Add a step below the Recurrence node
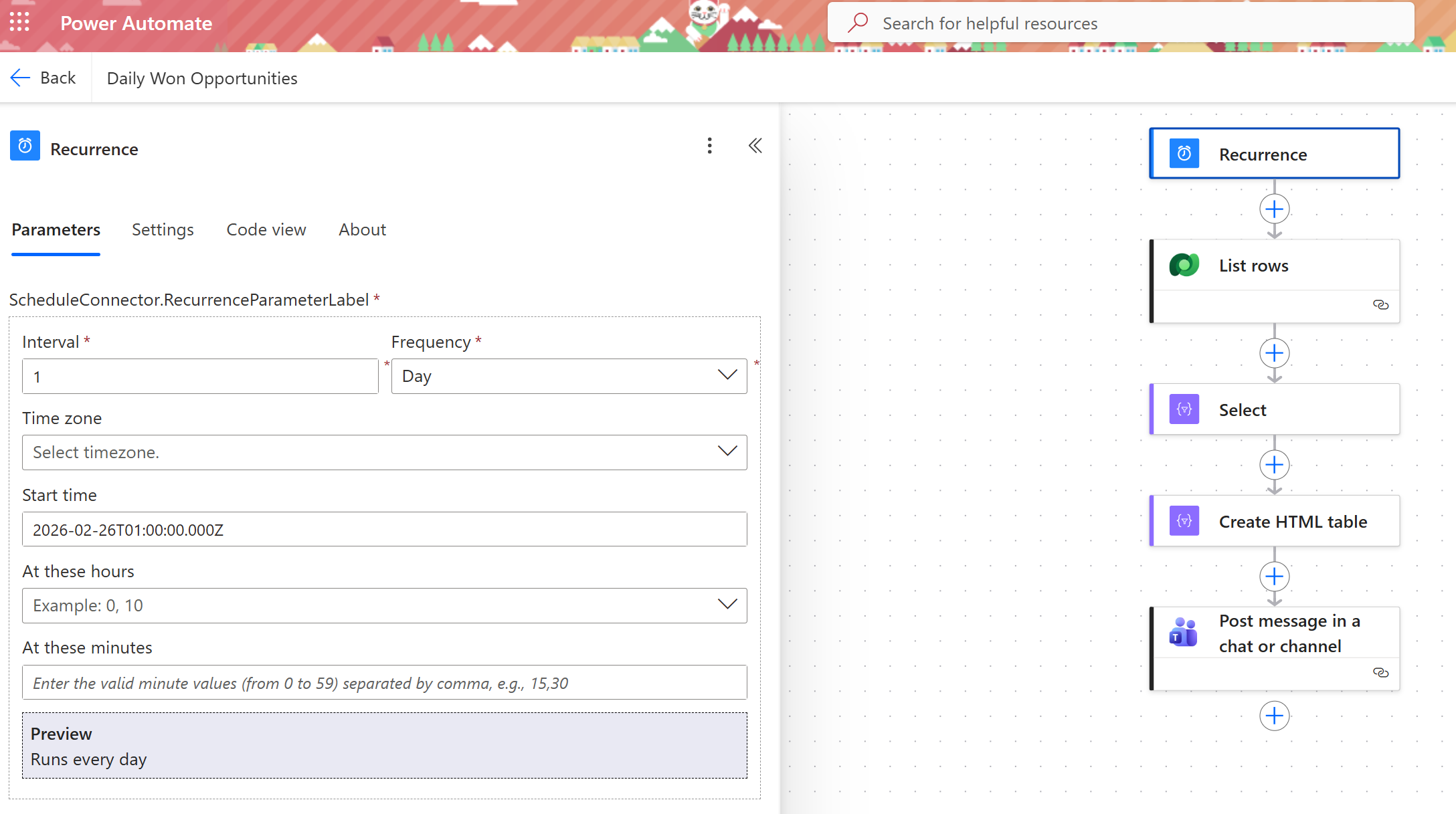Viewport: 1456px width, 814px height. click(x=1274, y=209)
